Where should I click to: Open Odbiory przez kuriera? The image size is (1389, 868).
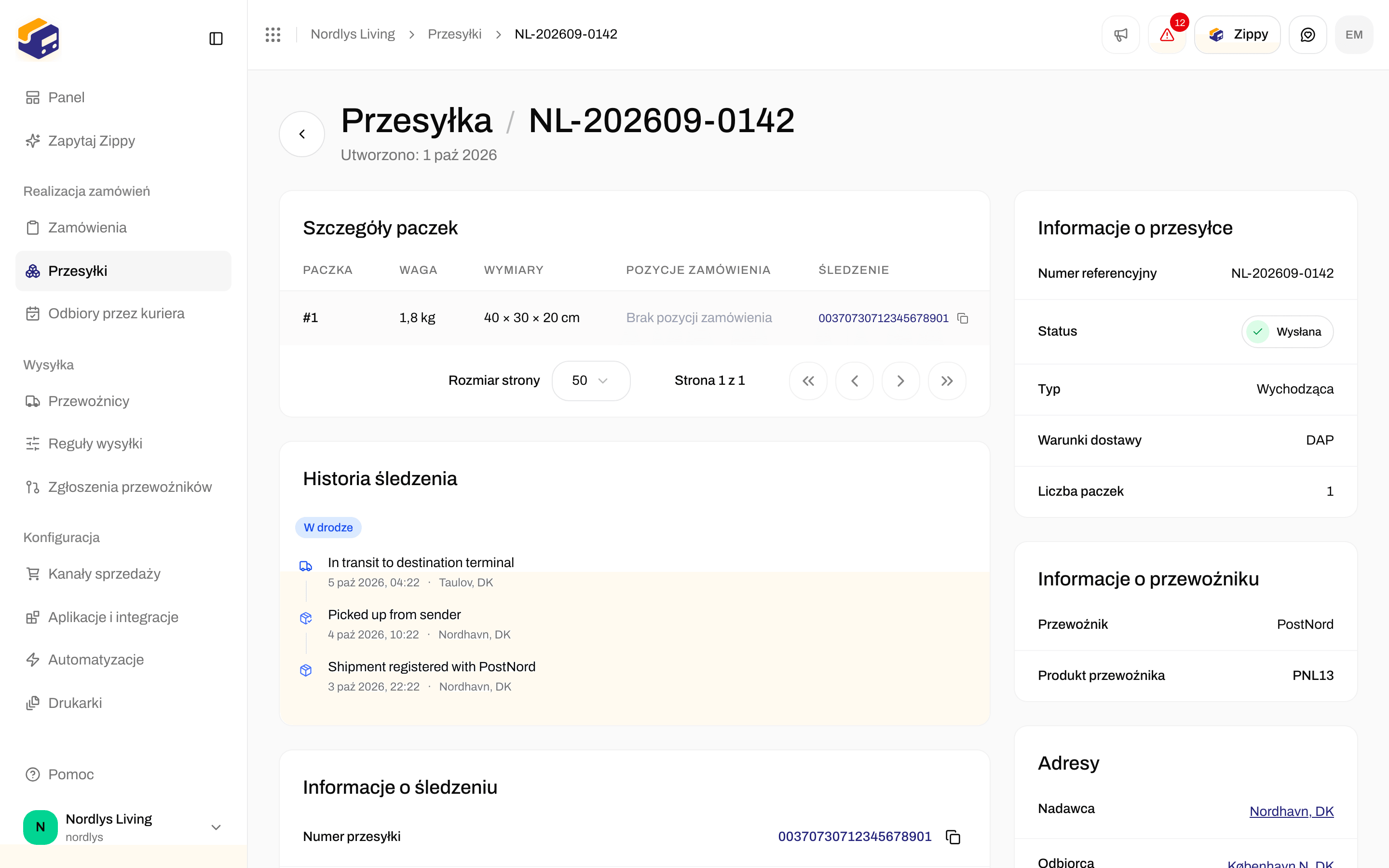(x=123, y=313)
